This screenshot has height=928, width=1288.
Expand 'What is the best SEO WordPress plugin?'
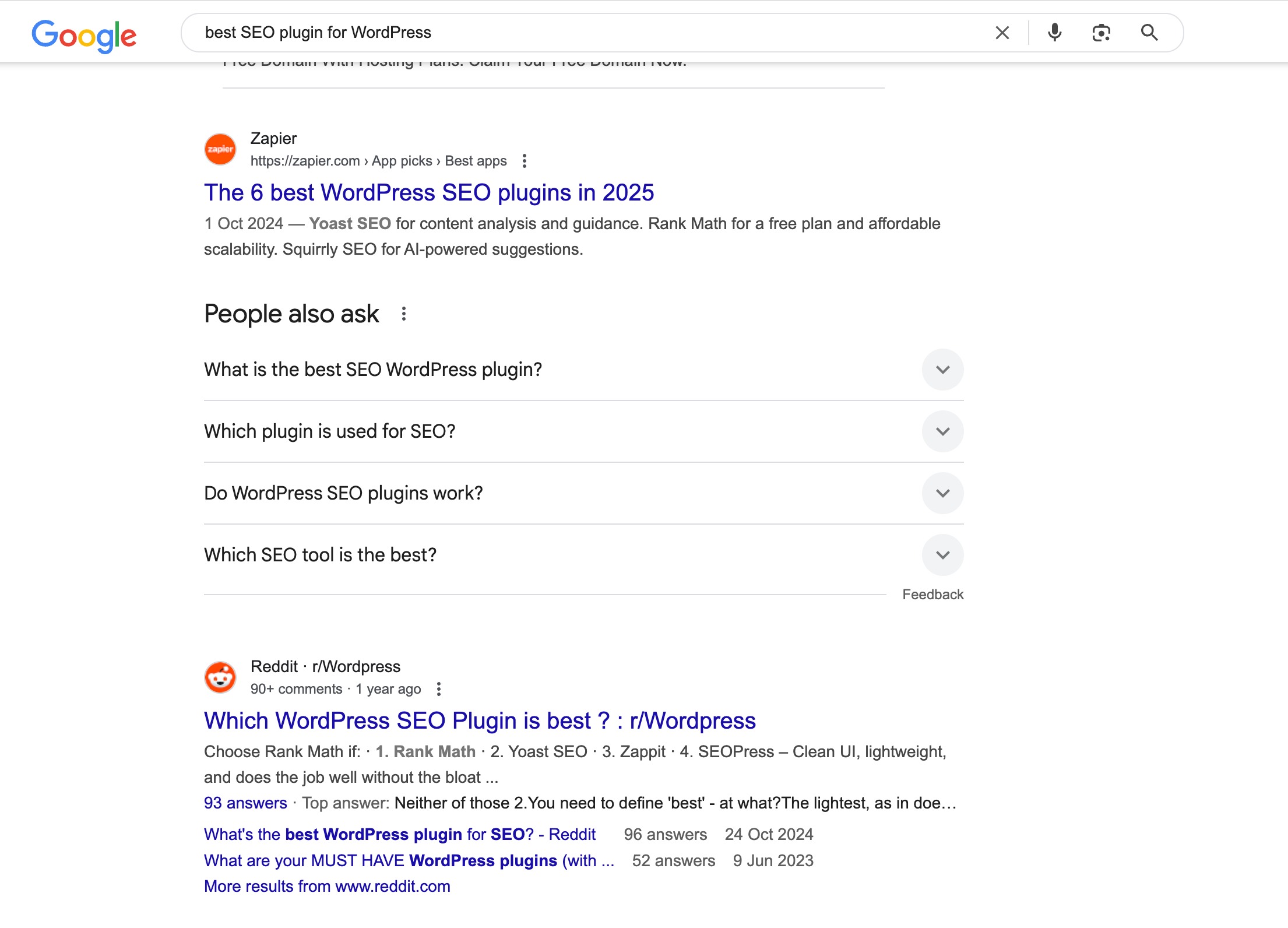[x=584, y=370]
